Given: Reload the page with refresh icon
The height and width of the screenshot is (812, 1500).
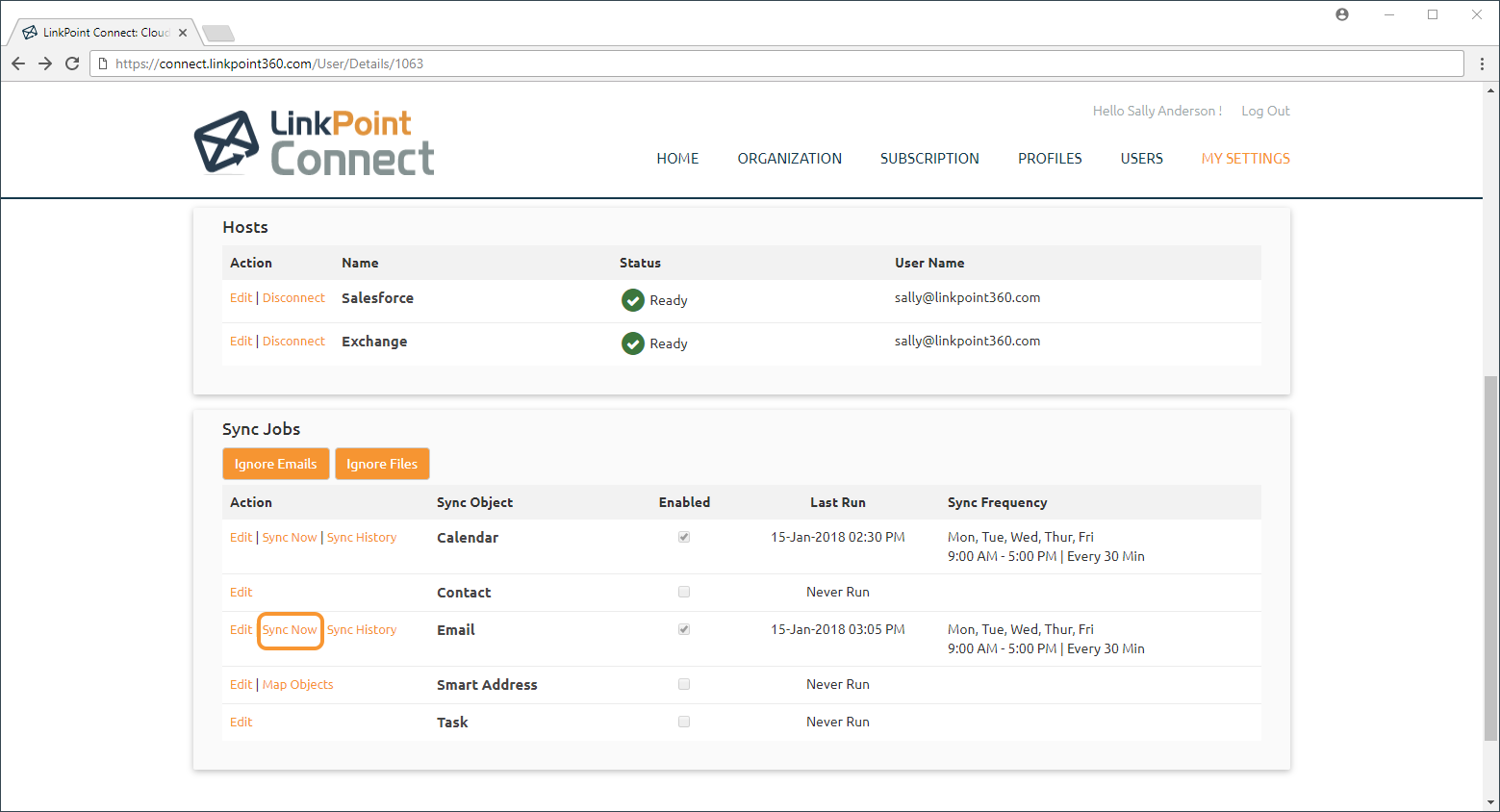Looking at the screenshot, I should pyautogui.click(x=72, y=63).
